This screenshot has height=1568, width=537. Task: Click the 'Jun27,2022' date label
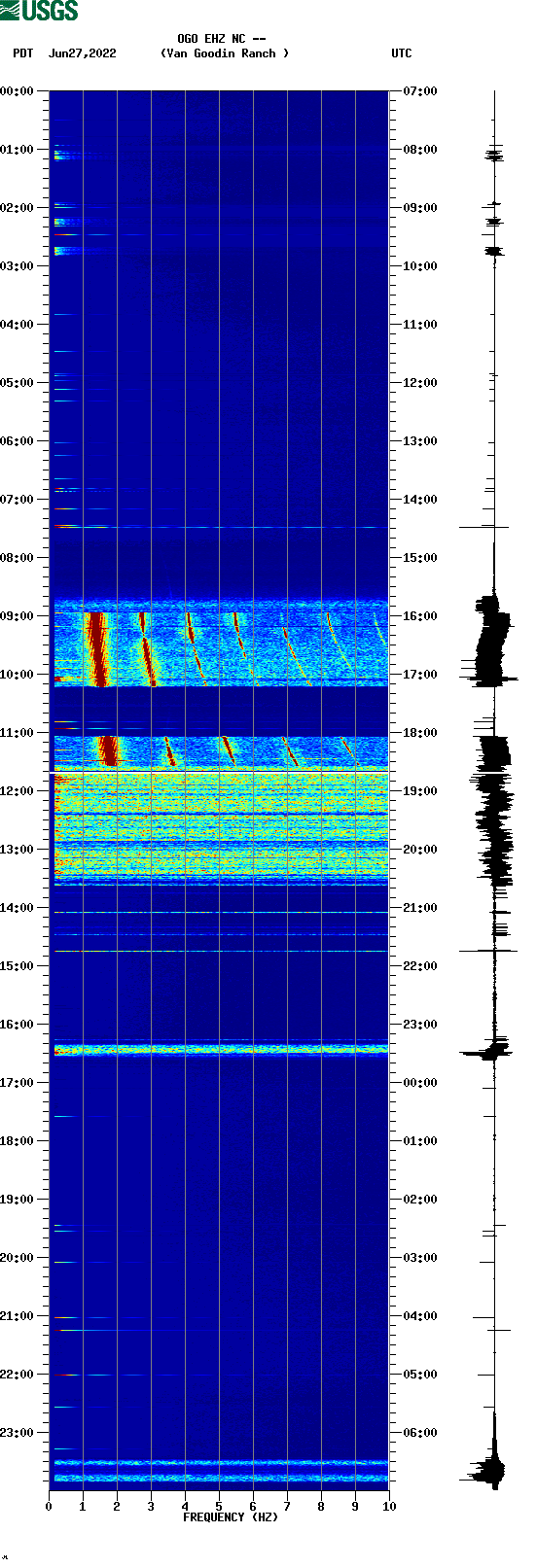coord(83,53)
